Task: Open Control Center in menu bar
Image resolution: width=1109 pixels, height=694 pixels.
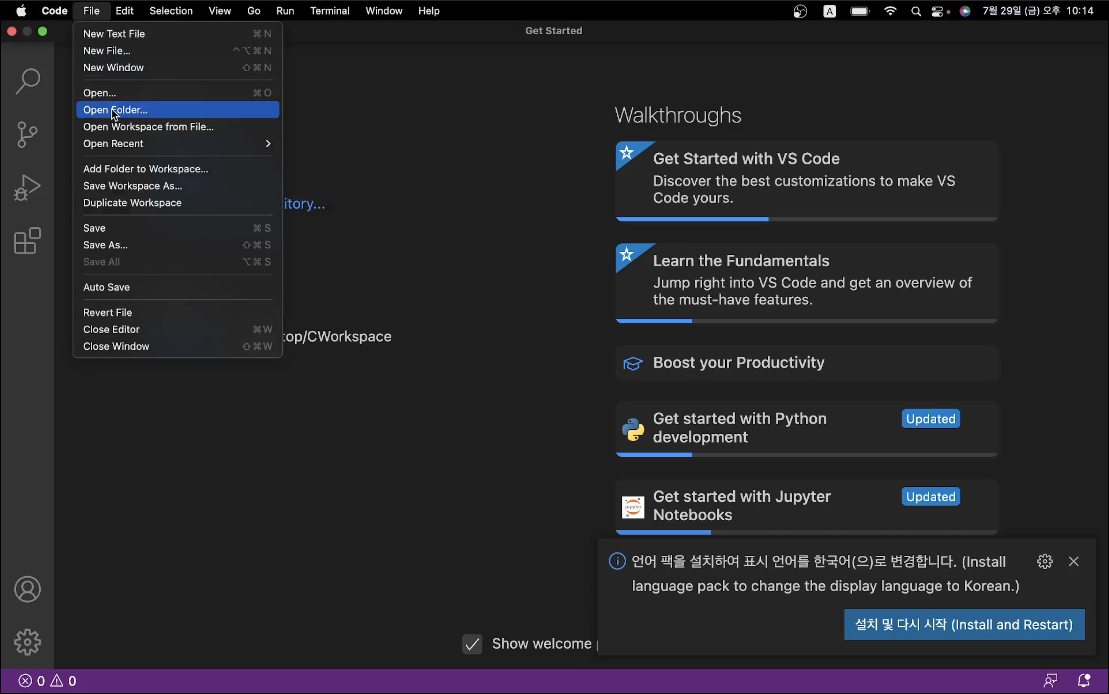Action: coord(939,11)
